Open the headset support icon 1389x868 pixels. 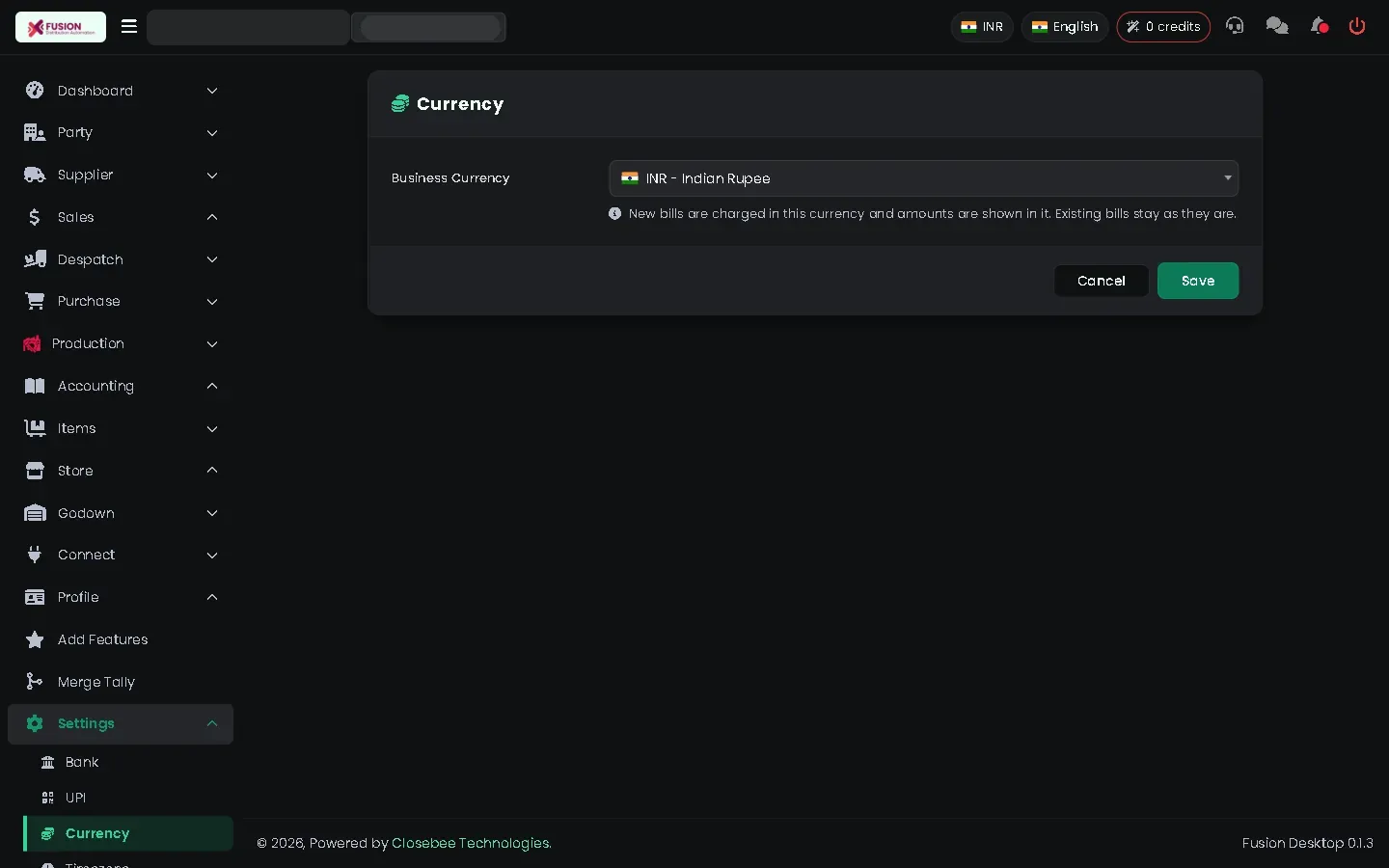coord(1235,26)
